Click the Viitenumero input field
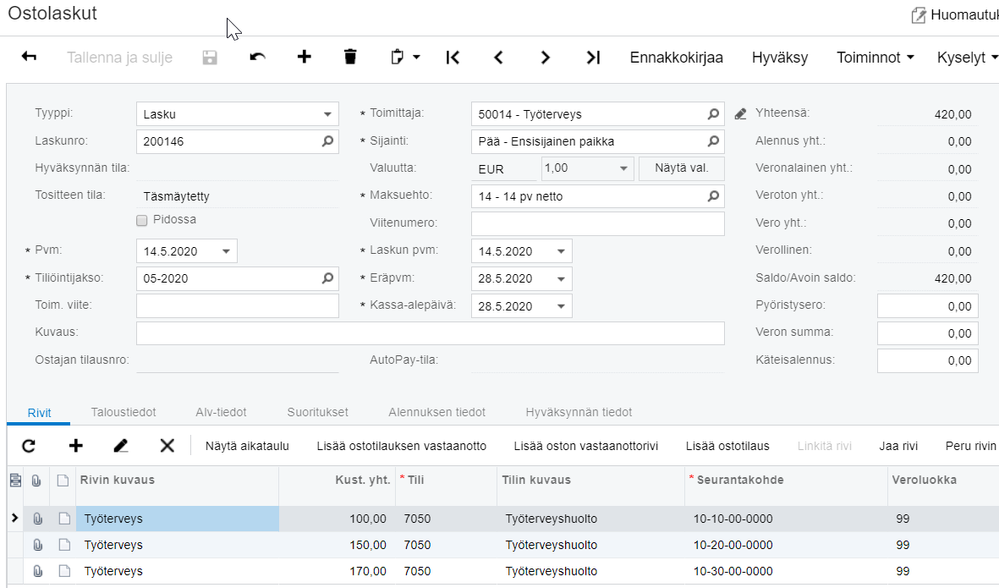This screenshot has width=999, height=588. tap(597, 224)
